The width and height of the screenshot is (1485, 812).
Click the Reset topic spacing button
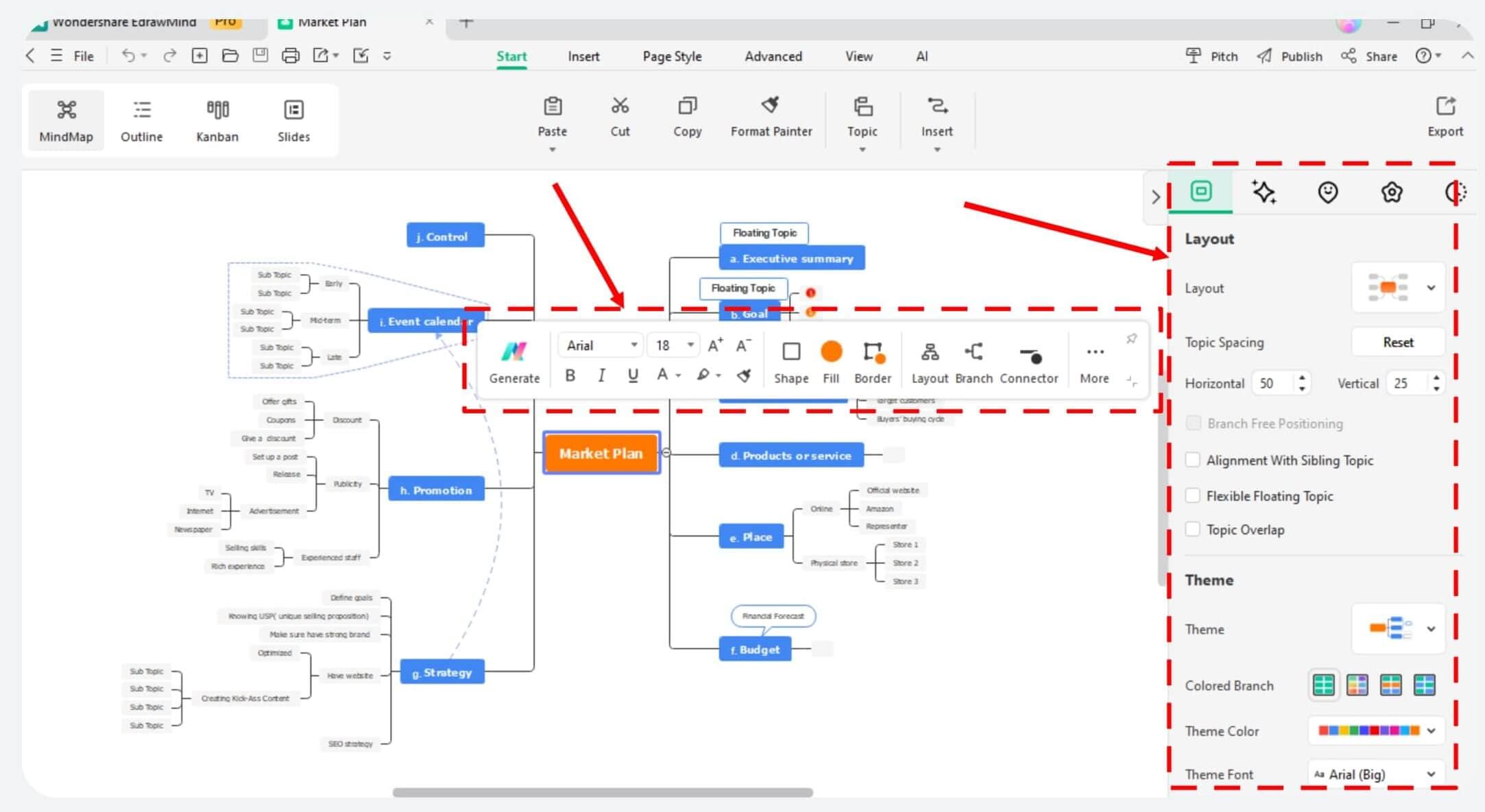click(1396, 342)
